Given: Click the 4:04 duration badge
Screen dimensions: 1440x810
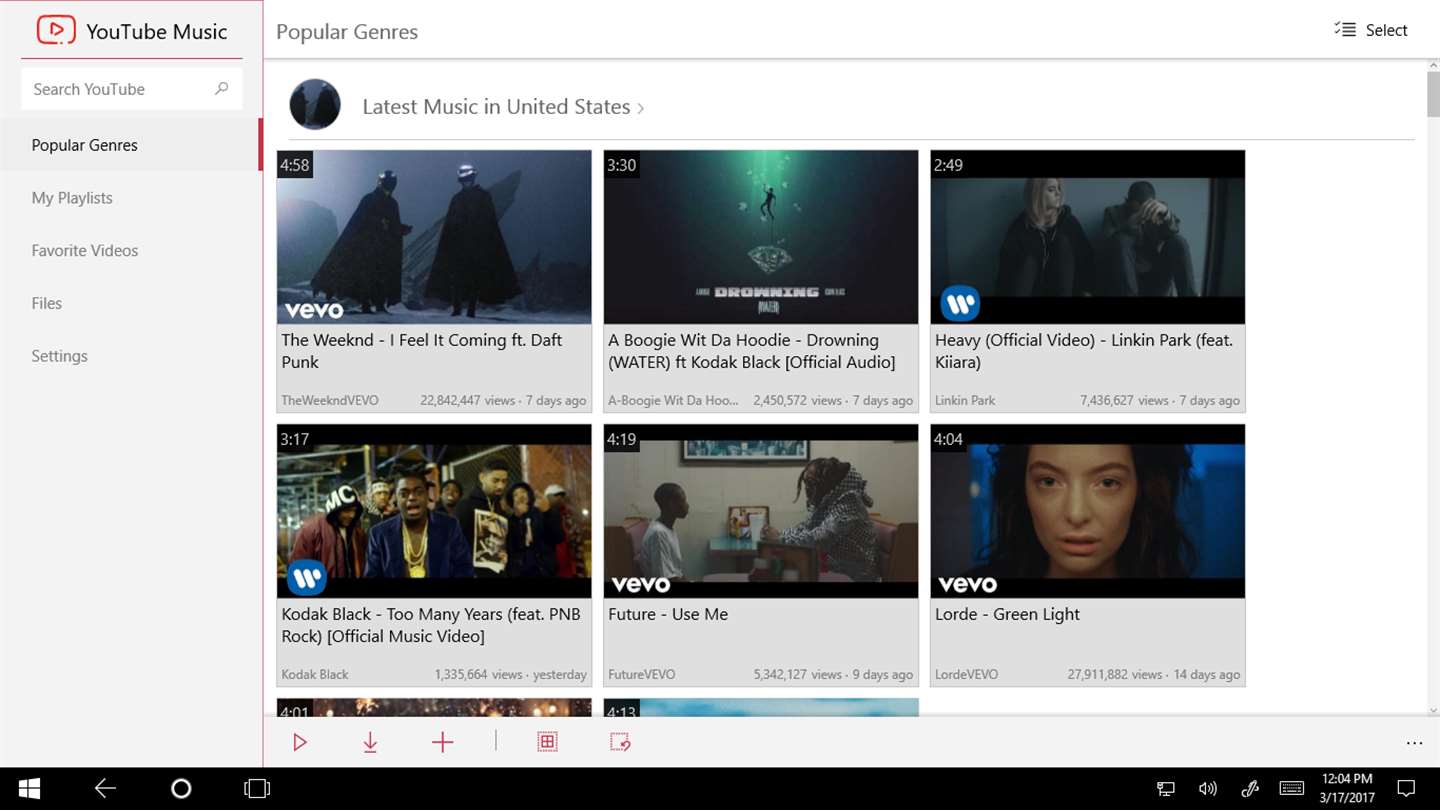Looking at the screenshot, I should tap(949, 439).
